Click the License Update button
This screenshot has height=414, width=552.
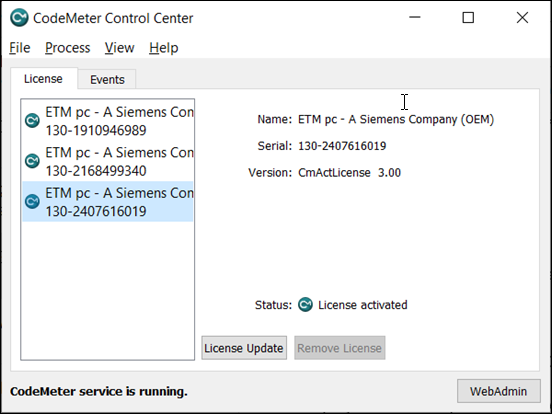[x=244, y=348]
